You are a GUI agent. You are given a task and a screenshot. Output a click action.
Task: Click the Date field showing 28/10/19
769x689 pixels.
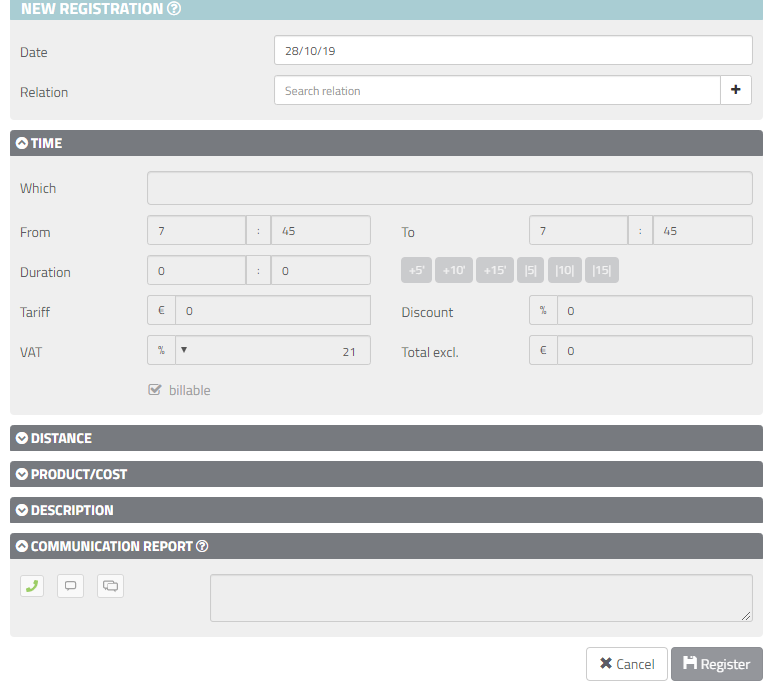coord(512,50)
